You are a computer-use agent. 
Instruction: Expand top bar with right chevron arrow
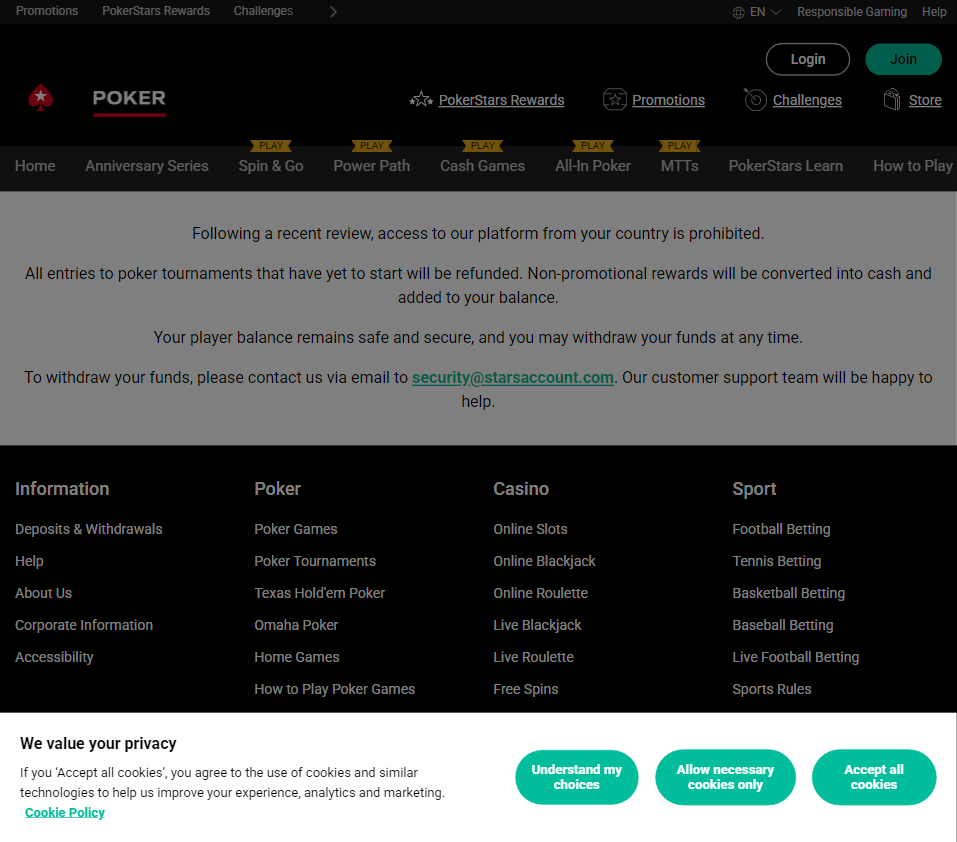click(333, 12)
